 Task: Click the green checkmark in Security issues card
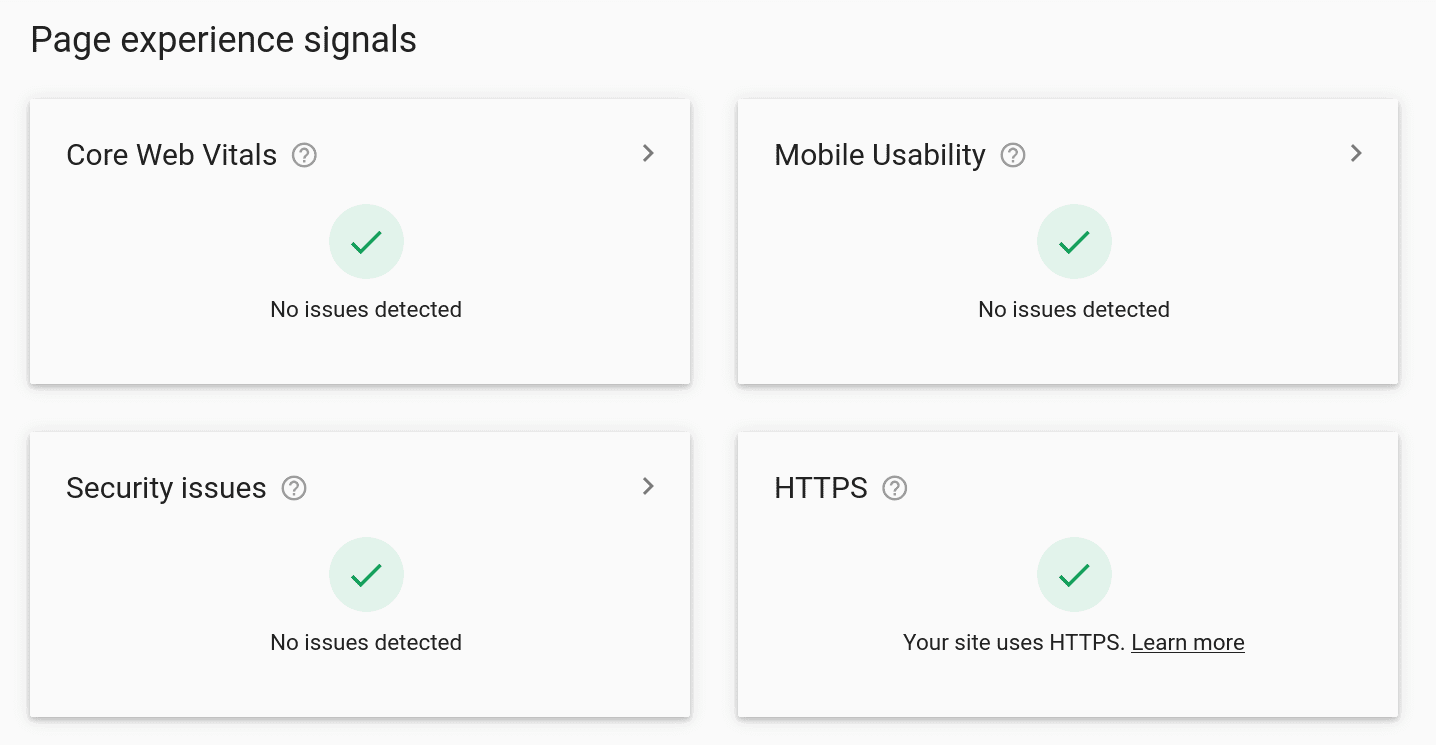366,574
